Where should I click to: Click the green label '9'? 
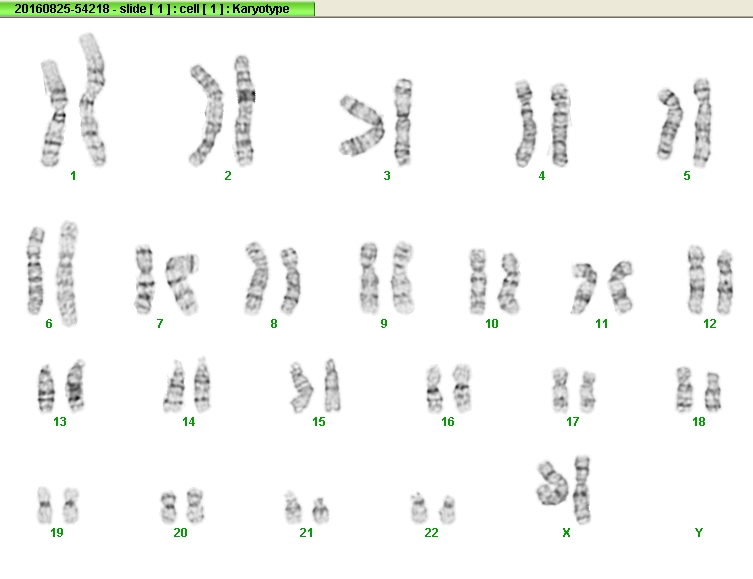[x=384, y=324]
